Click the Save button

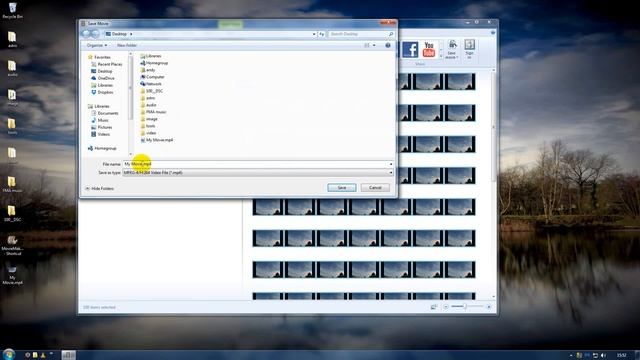tap(342, 188)
